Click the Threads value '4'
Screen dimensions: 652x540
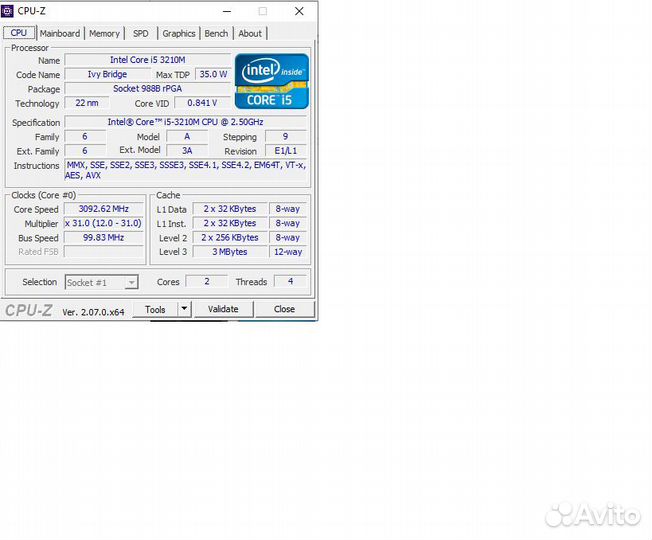290,281
